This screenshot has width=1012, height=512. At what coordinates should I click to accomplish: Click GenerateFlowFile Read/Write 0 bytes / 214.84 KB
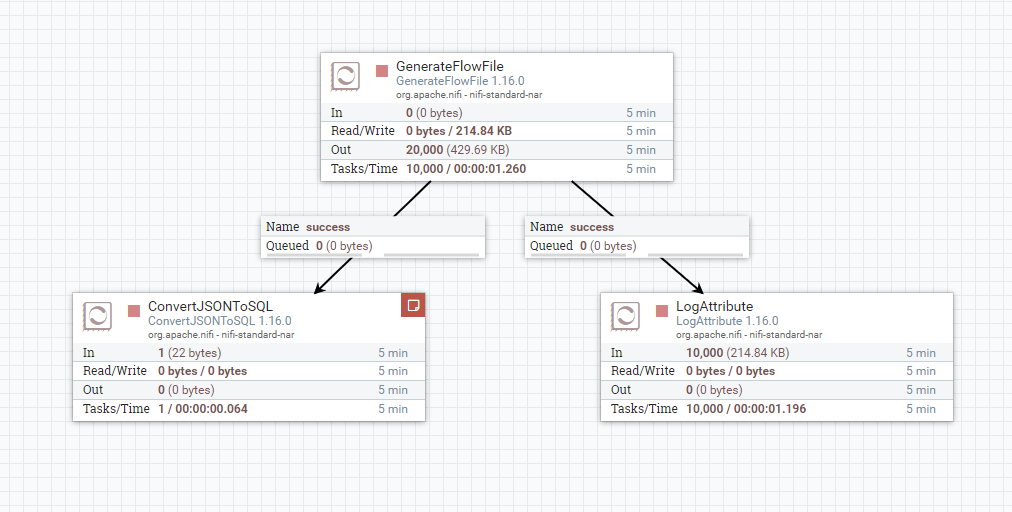point(459,131)
